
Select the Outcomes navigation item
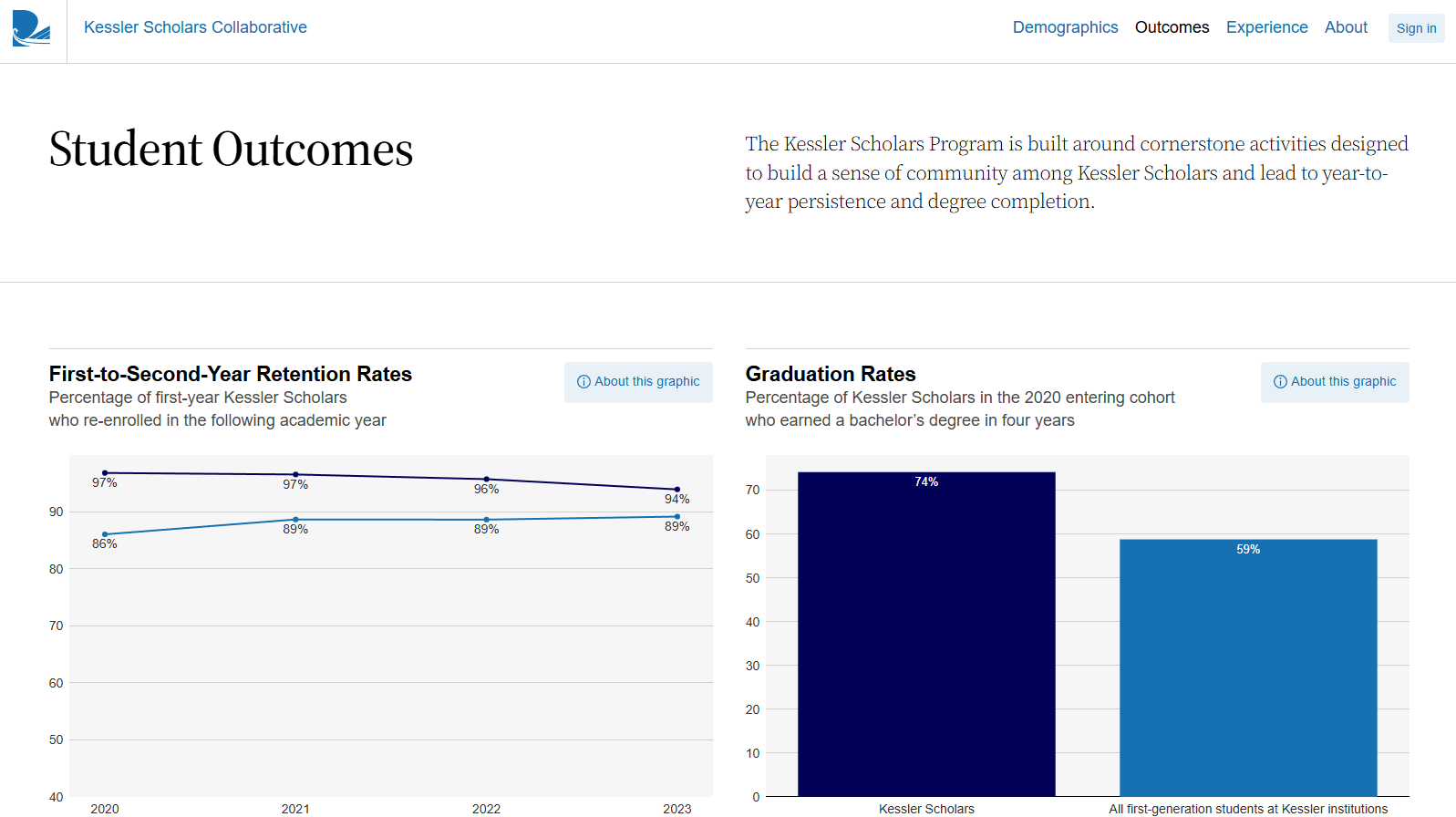point(1172,27)
